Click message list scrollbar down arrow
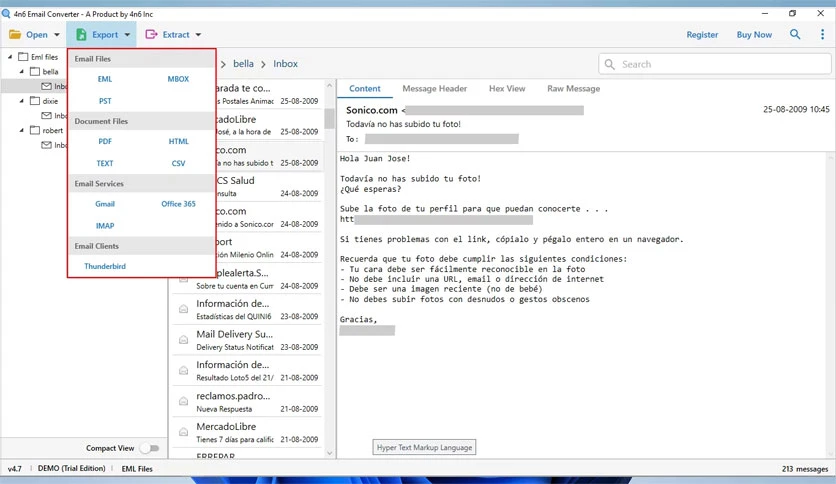This screenshot has height=484, width=836. 329,454
